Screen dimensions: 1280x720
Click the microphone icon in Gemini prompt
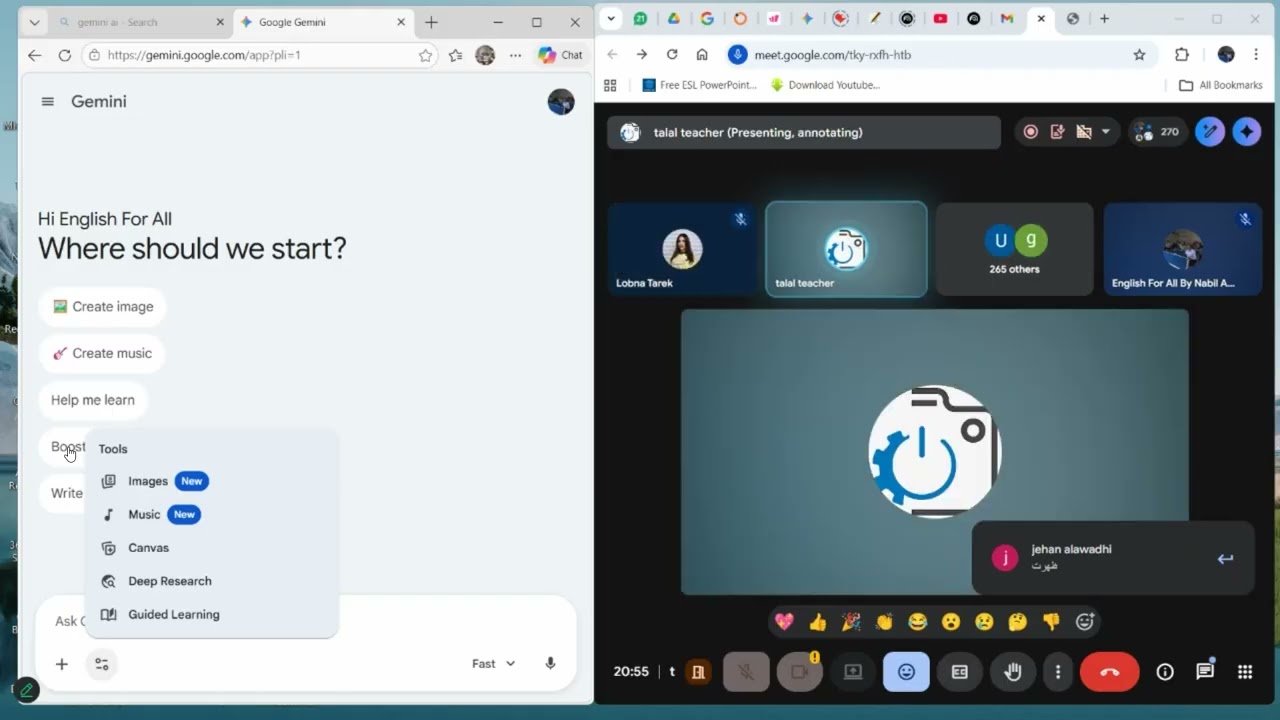pos(550,663)
